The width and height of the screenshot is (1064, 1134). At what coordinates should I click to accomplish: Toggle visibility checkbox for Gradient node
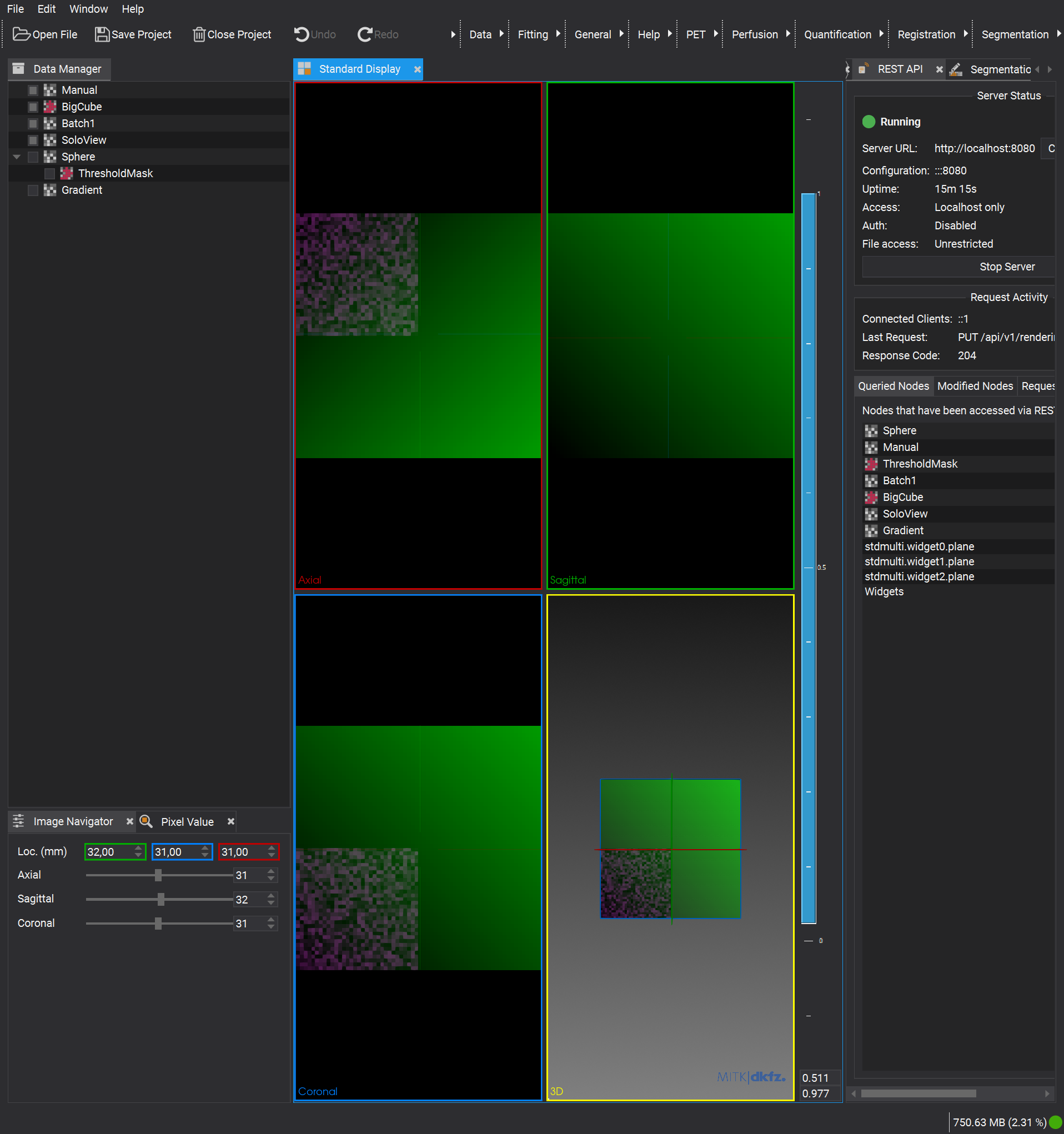[x=33, y=190]
